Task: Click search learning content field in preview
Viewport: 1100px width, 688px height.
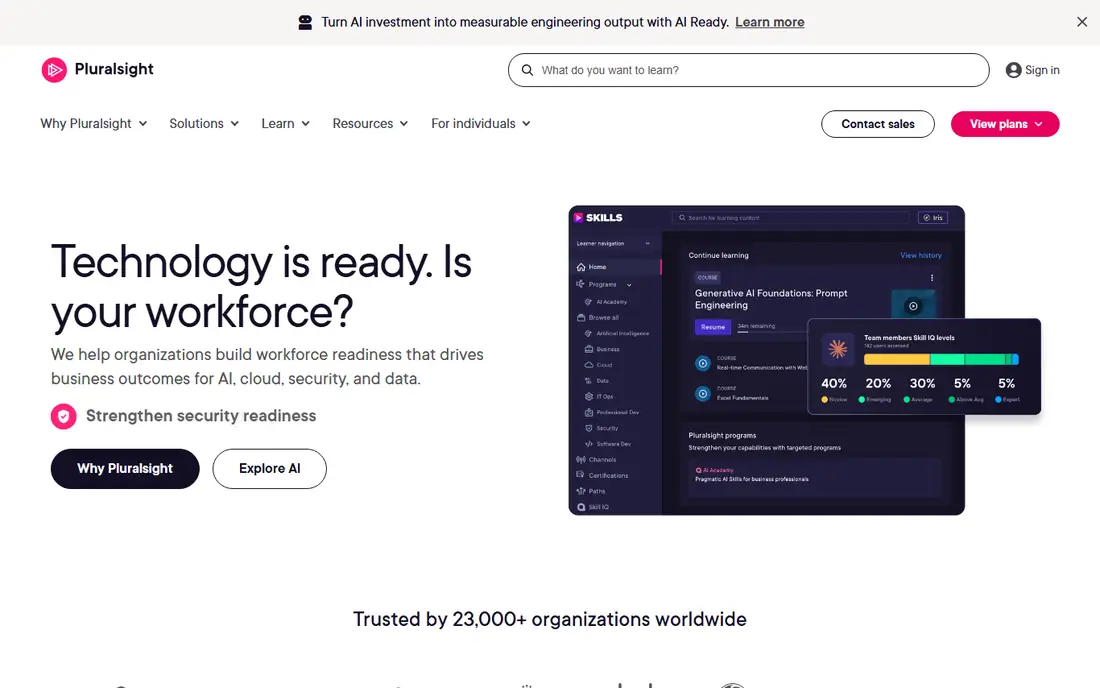Action: click(791, 217)
